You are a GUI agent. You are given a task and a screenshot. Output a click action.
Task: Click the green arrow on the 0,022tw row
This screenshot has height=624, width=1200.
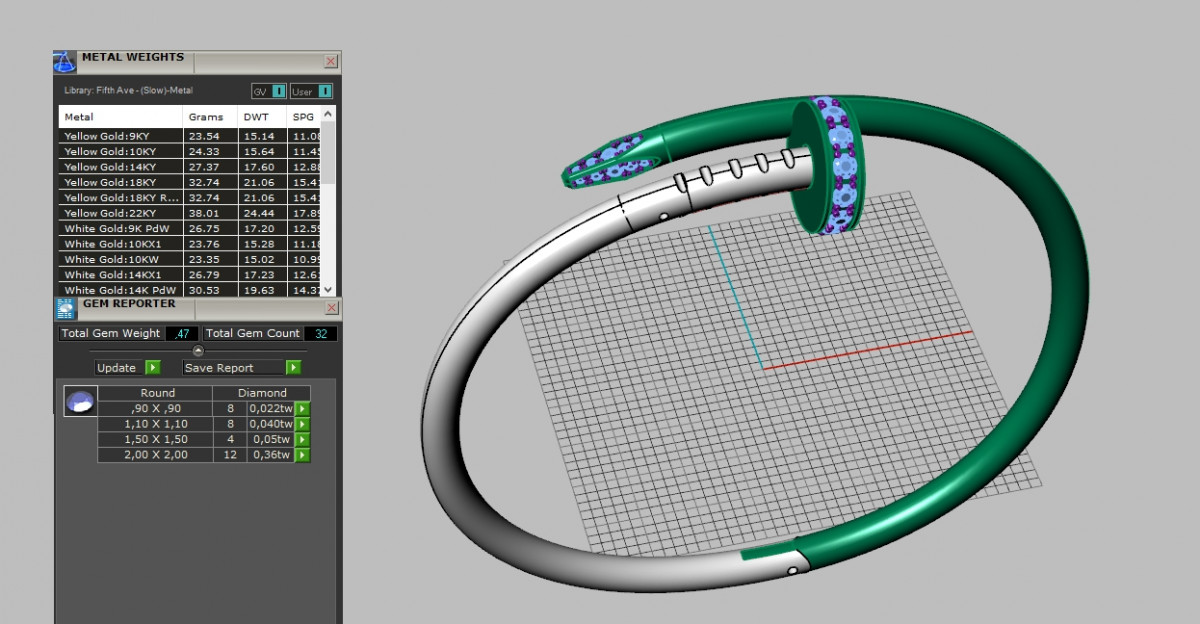pos(303,409)
